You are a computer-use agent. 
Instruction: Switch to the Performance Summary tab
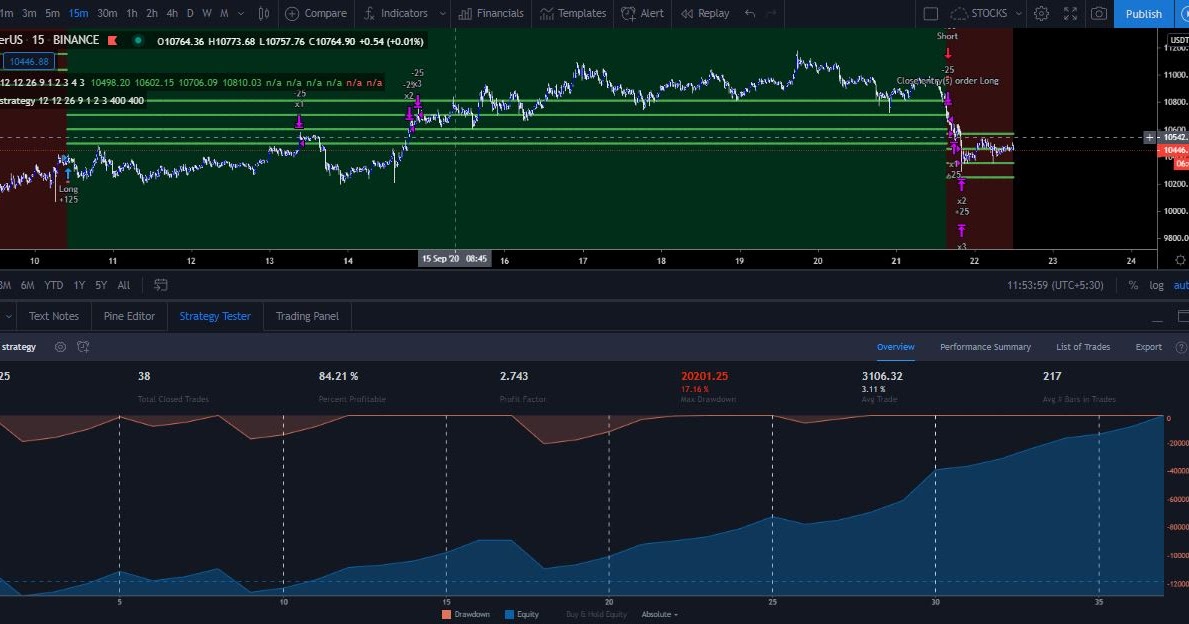(x=985, y=346)
